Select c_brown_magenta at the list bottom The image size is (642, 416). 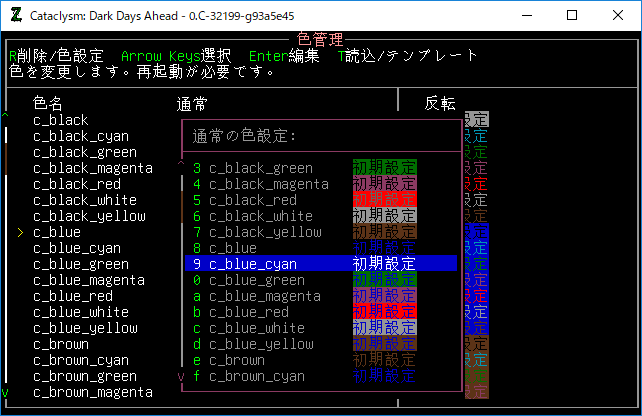pos(92,392)
